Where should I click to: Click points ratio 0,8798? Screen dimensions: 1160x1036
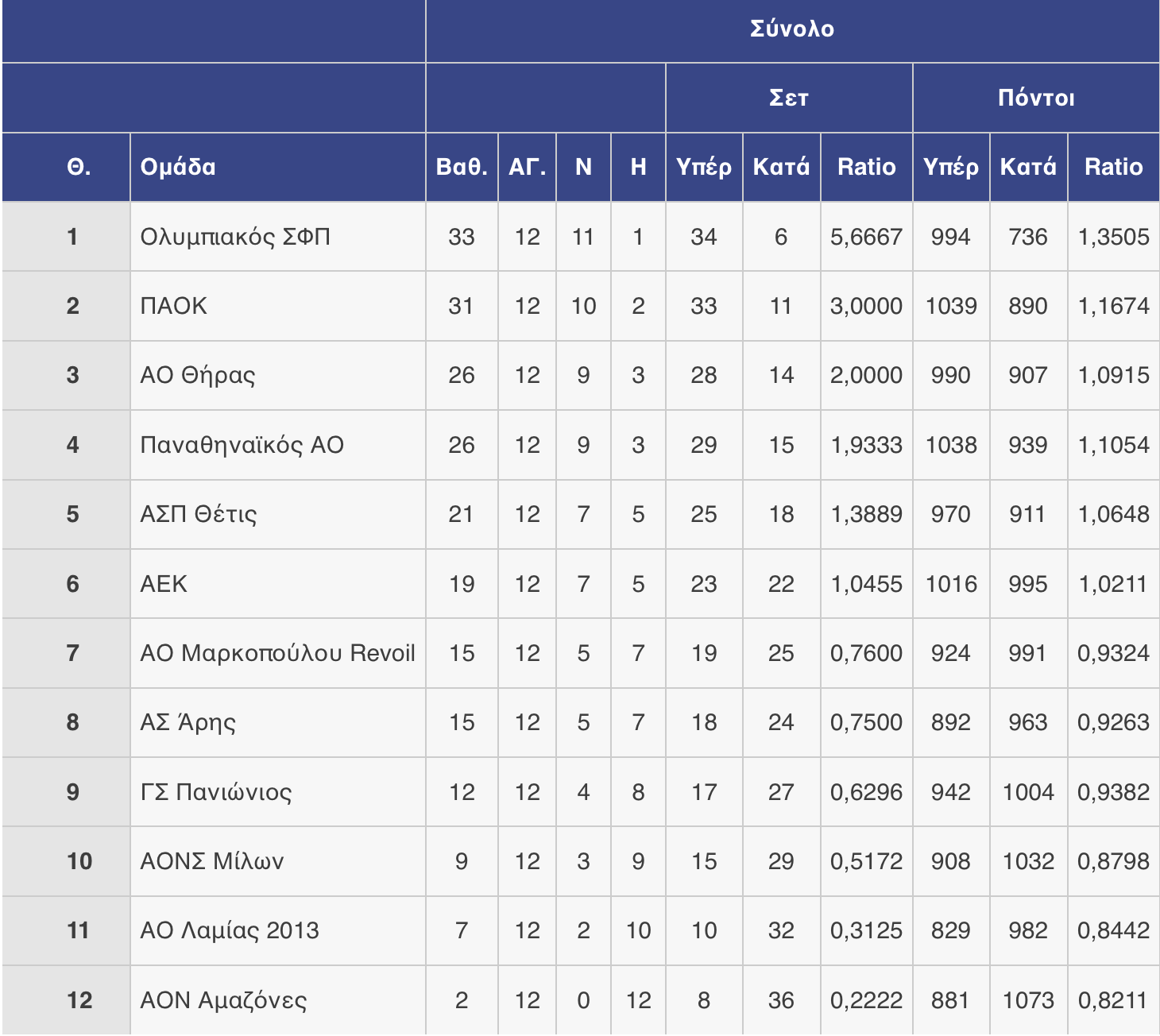click(x=1113, y=861)
